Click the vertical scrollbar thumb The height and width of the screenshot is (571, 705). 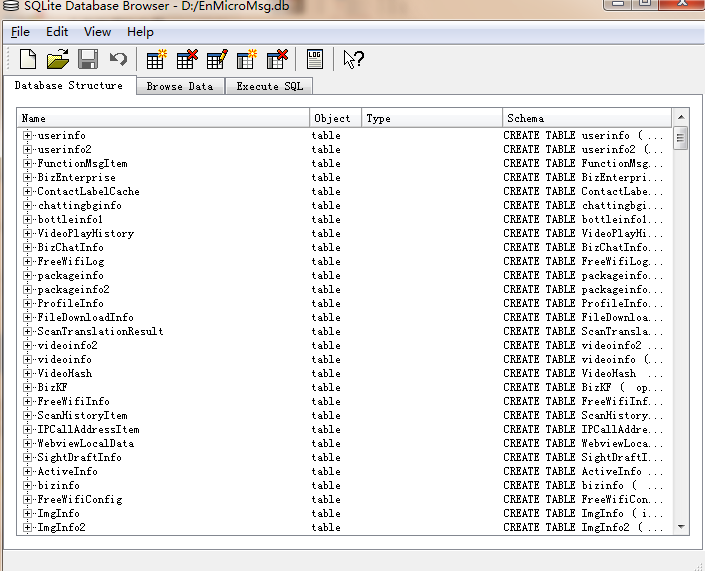point(680,138)
